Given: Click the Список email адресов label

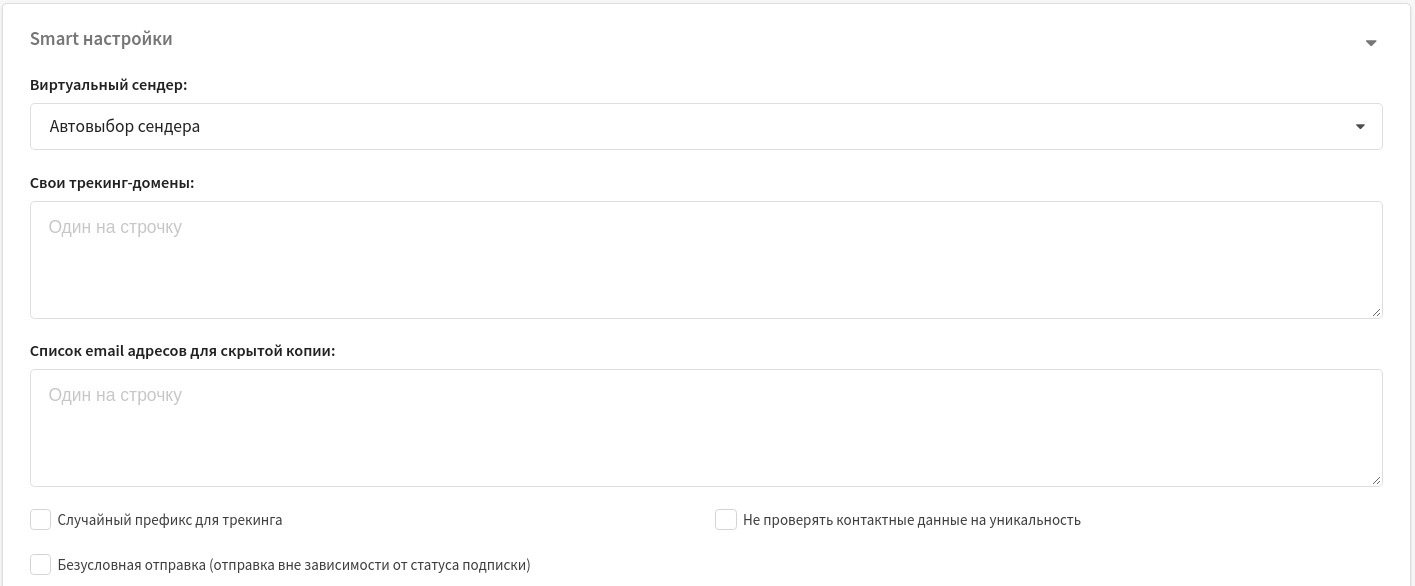Looking at the screenshot, I should tap(182, 351).
